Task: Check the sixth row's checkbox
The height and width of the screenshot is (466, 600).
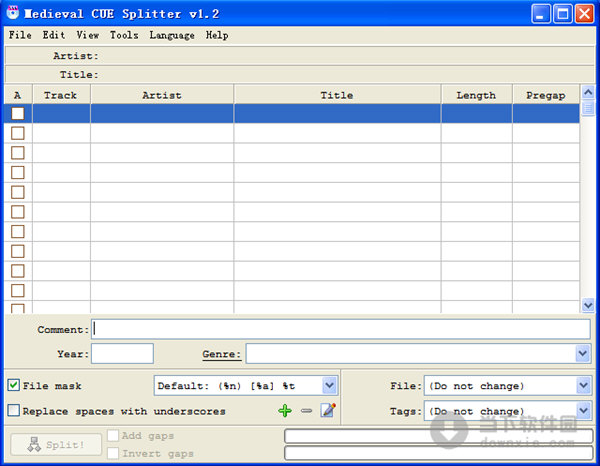Action: click(x=18, y=212)
